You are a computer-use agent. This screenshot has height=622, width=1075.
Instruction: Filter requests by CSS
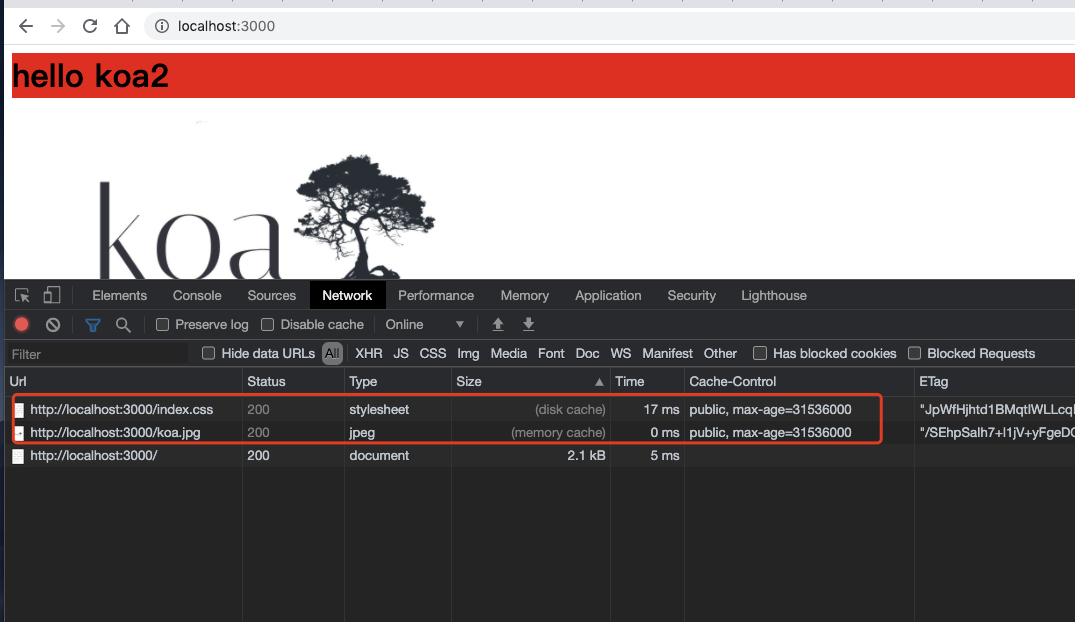(x=433, y=354)
